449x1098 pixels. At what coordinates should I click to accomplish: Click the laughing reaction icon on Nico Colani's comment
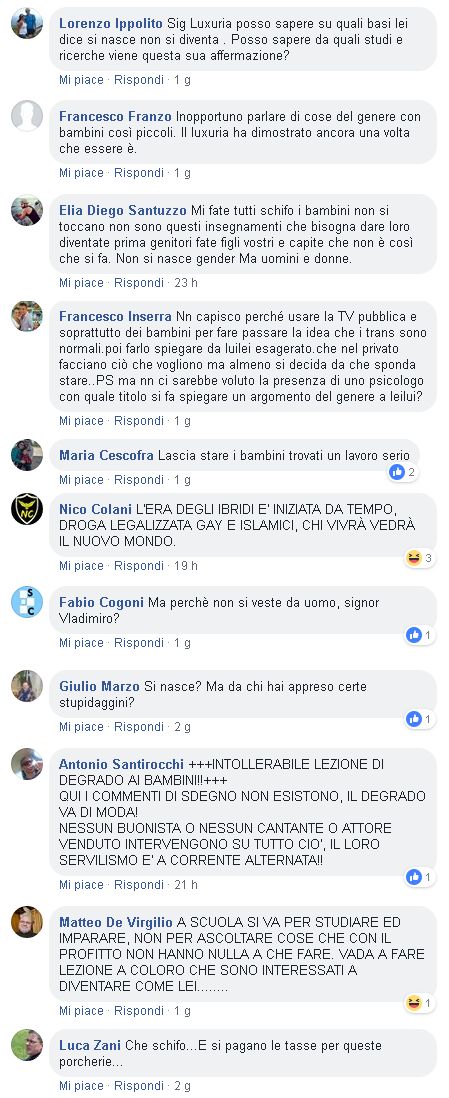pyautogui.click(x=413, y=558)
